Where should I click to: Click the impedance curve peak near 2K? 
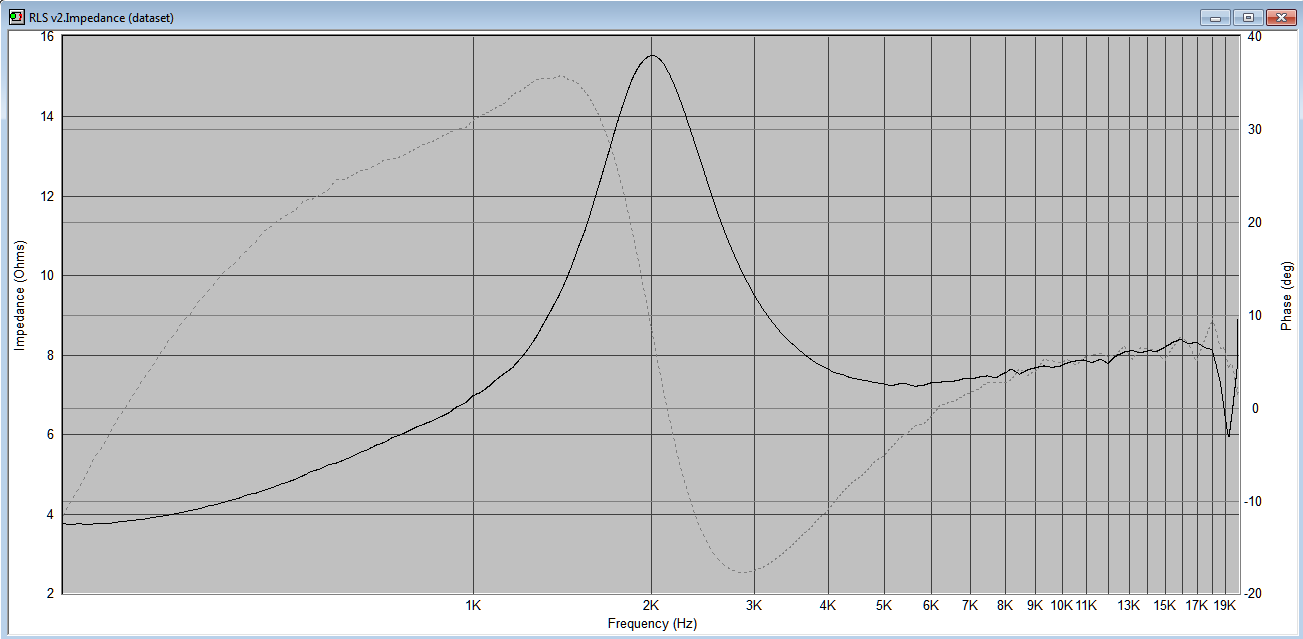(x=653, y=56)
